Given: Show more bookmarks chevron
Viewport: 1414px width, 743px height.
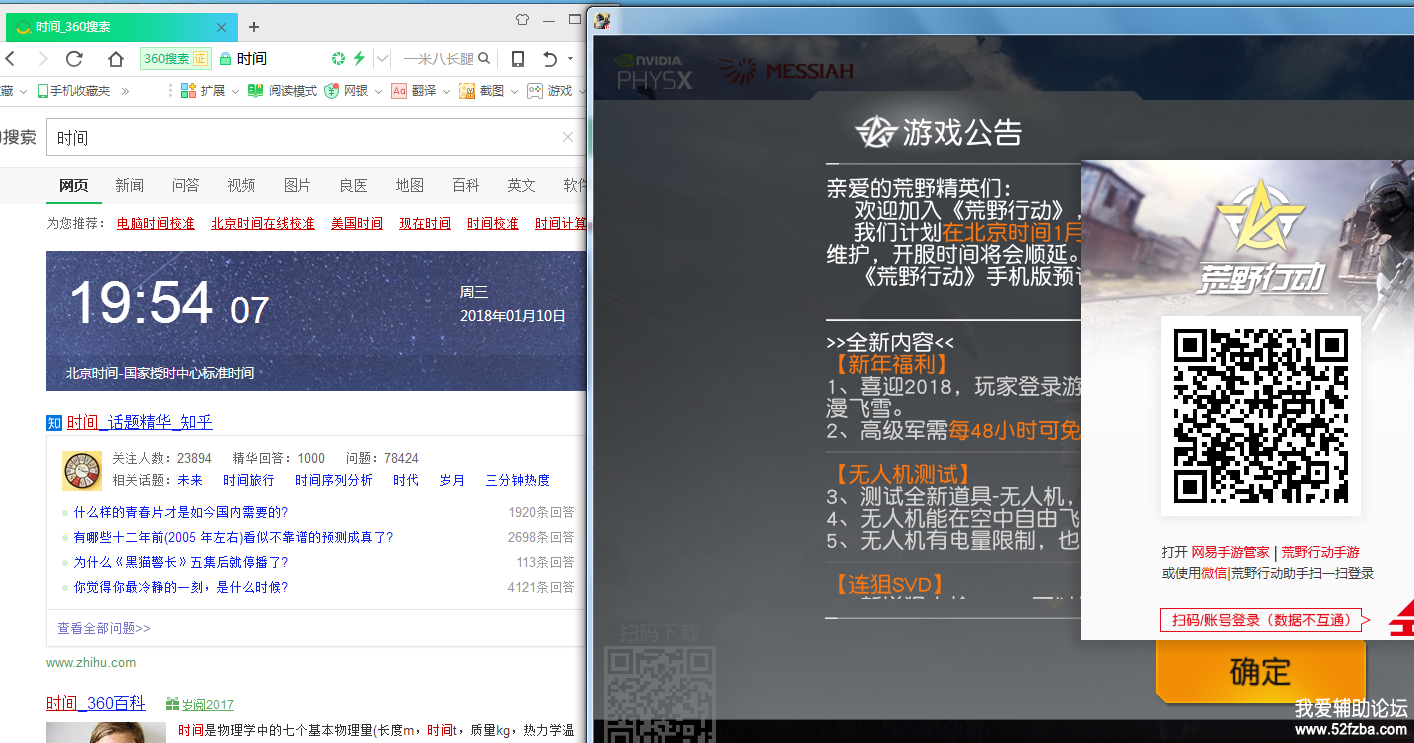Looking at the screenshot, I should click(126, 91).
